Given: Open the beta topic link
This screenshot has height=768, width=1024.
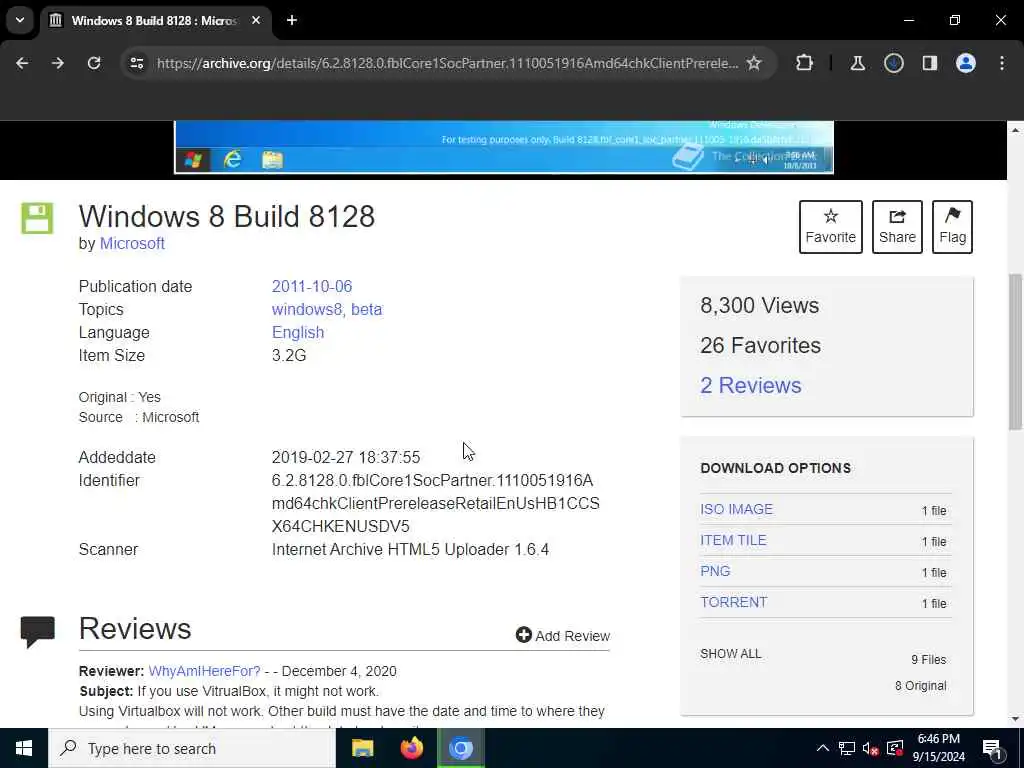Looking at the screenshot, I should [366, 310].
